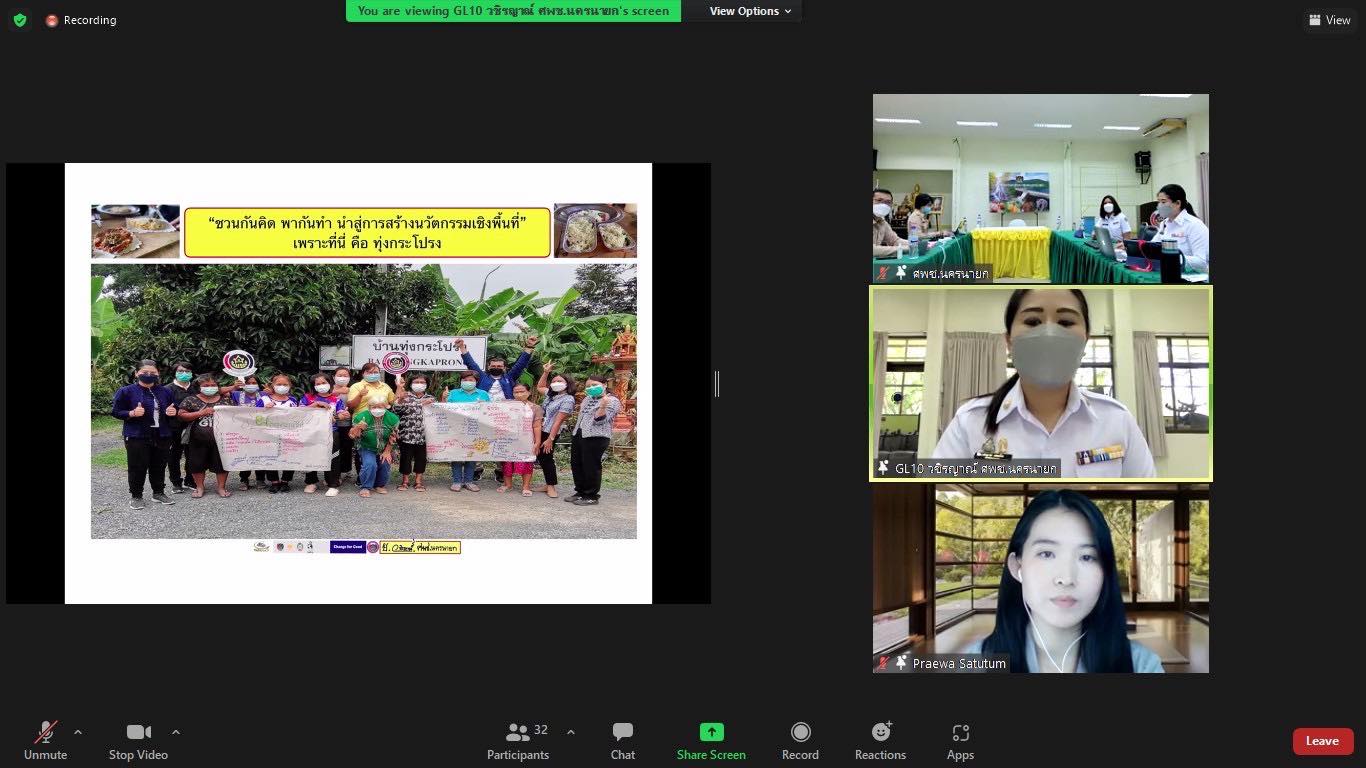
Task: Click the green Share Screen icon
Action: [711, 732]
